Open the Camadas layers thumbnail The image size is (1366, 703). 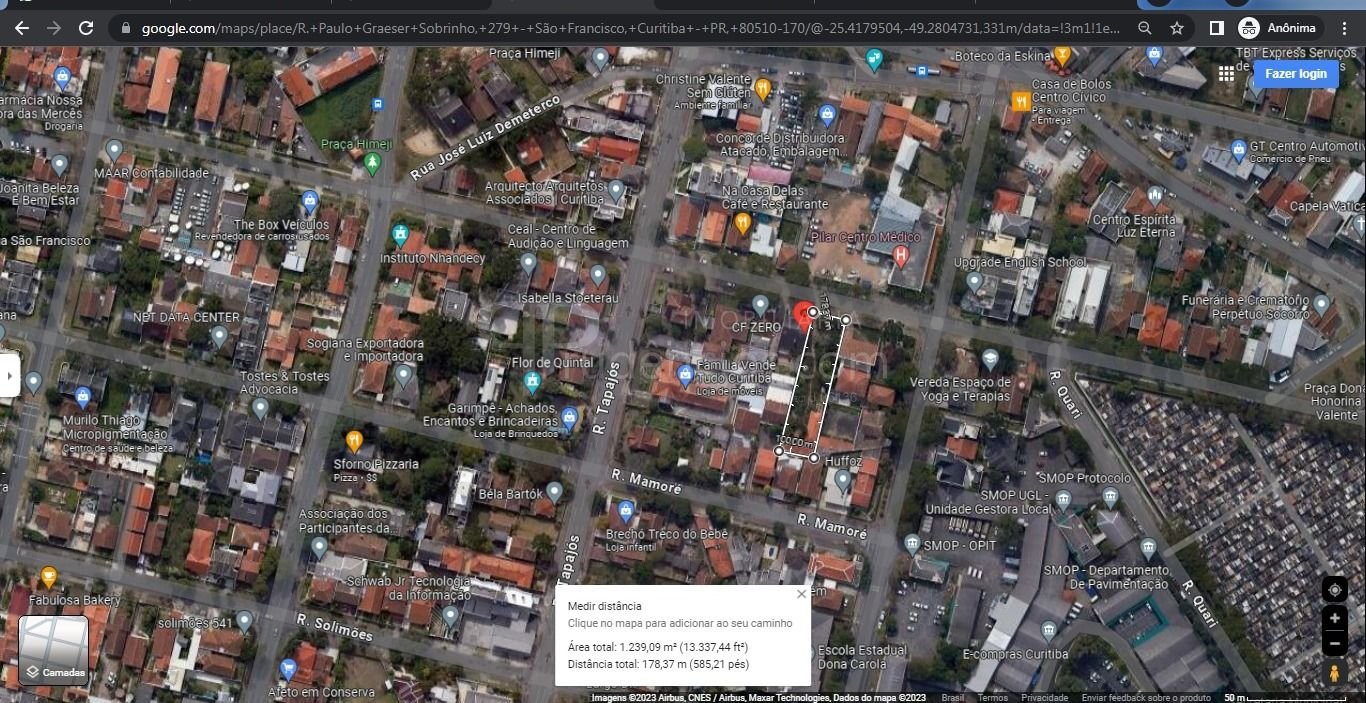pos(54,650)
